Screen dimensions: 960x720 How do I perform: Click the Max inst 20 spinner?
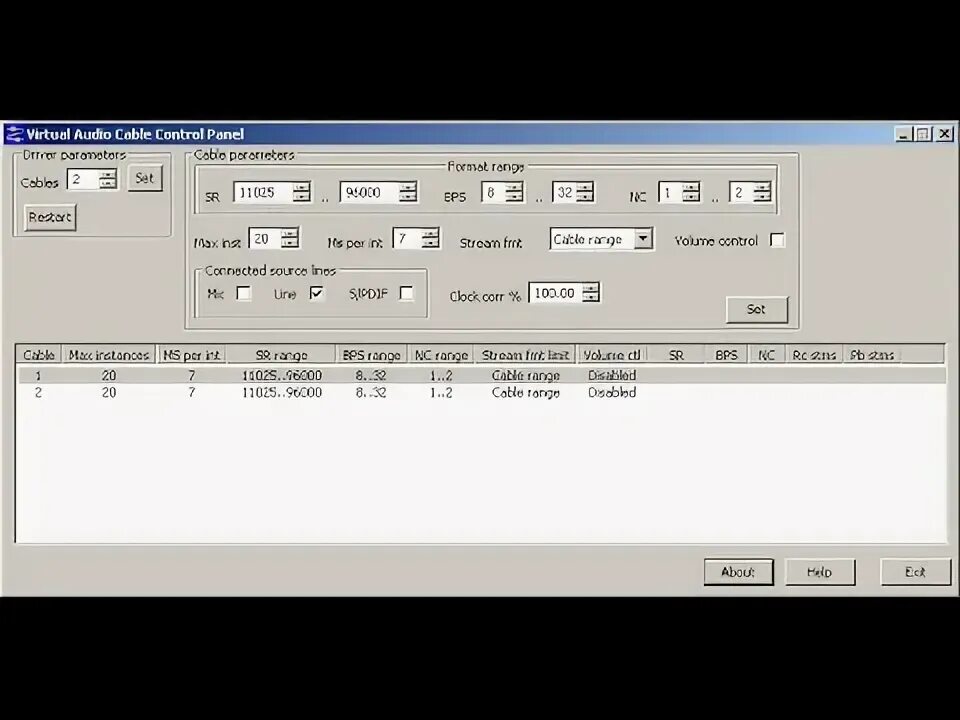click(290, 239)
